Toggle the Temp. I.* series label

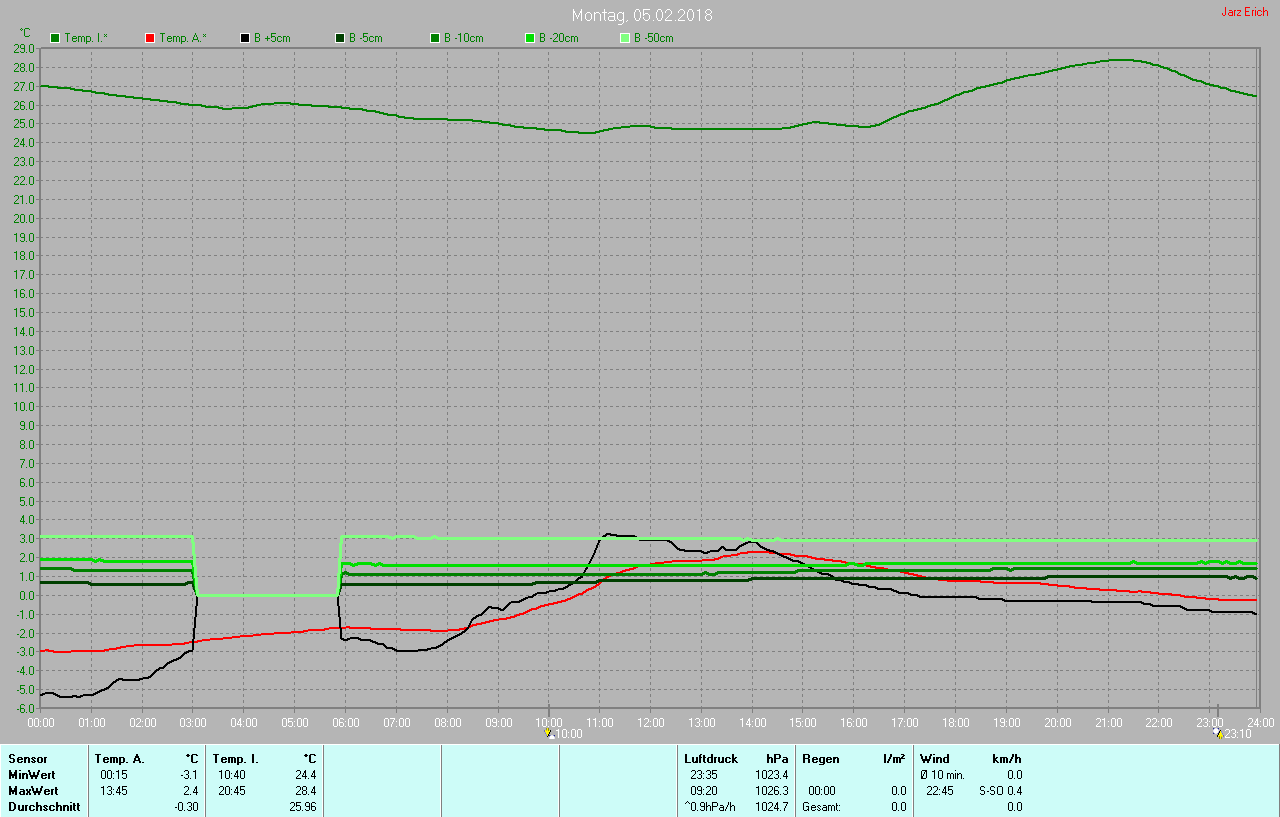pyautogui.click(x=87, y=38)
